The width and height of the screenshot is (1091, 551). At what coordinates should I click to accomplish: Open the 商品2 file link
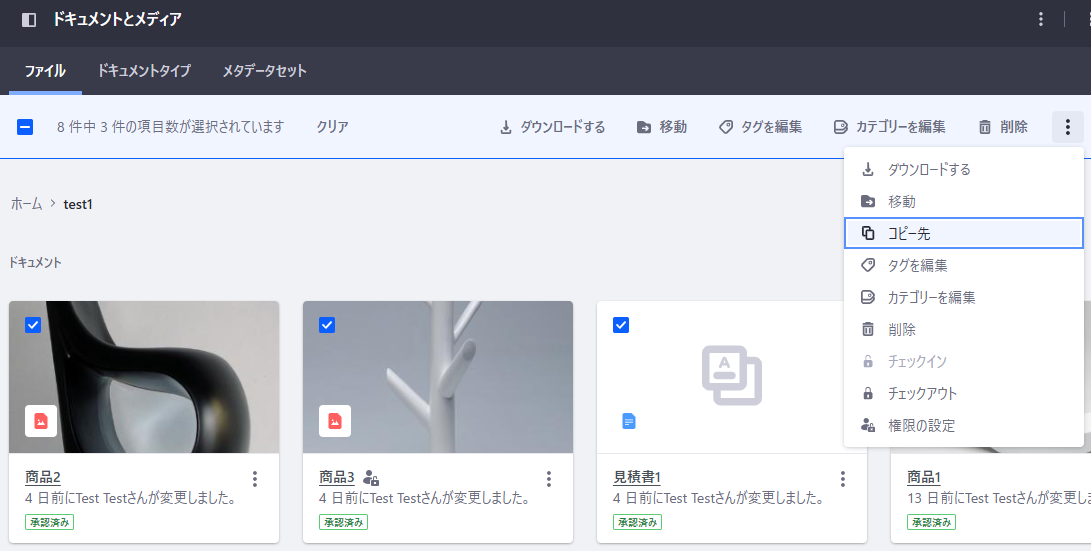tap(43, 477)
